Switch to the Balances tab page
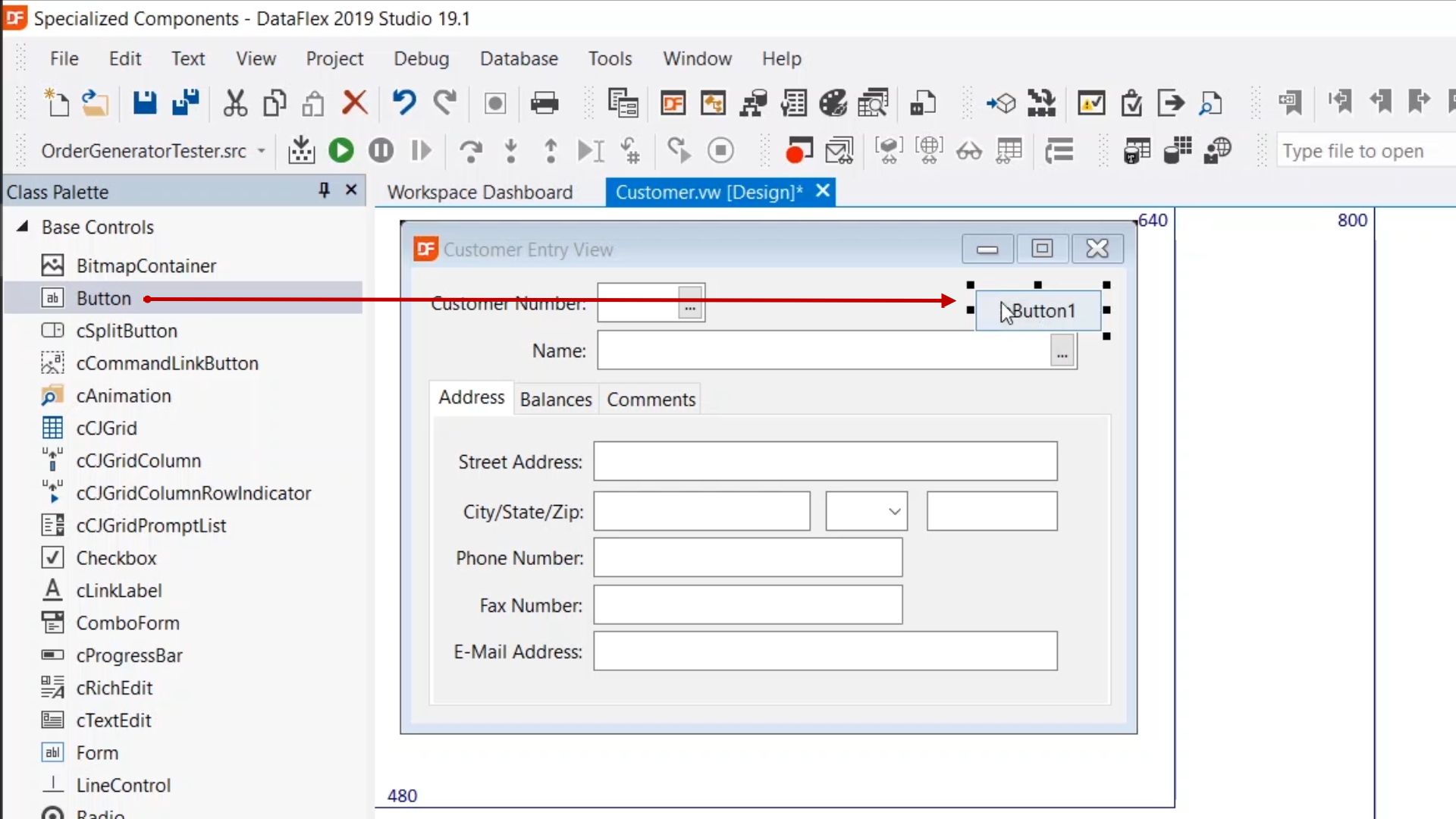This screenshot has width=1456, height=819. coord(556,400)
